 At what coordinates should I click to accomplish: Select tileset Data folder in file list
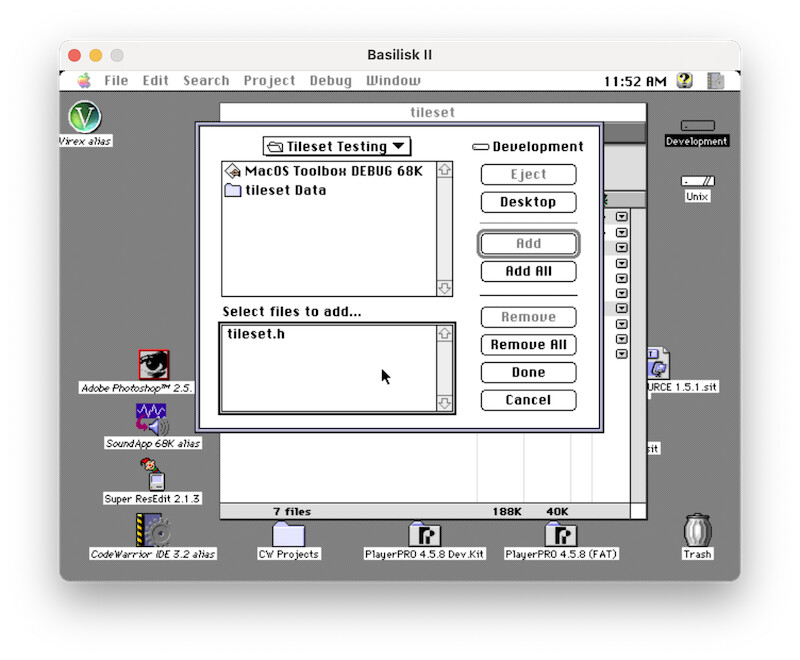(285, 190)
